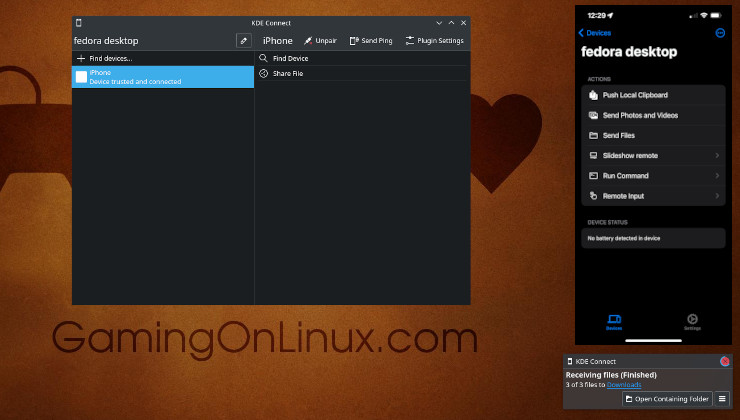Send Ping to the iPhone

(x=371, y=41)
